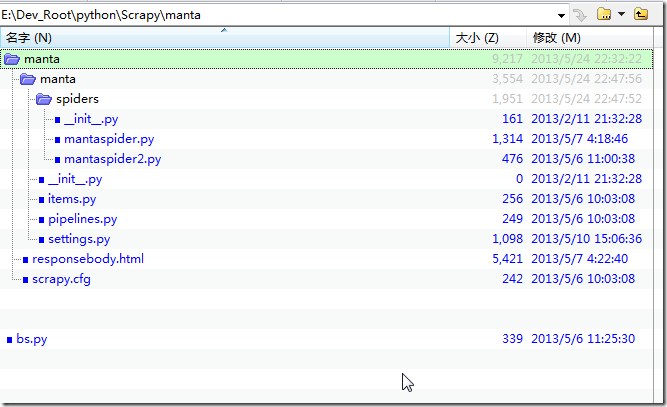Click size value 1,951 of spiders
667x407 pixels.
point(507,99)
